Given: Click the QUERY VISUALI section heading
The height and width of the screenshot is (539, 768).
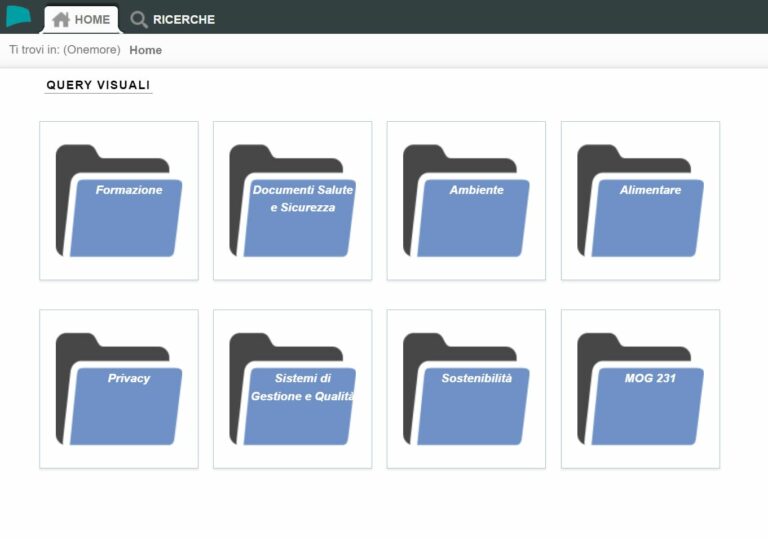Looking at the screenshot, I should pyautogui.click(x=98, y=86).
